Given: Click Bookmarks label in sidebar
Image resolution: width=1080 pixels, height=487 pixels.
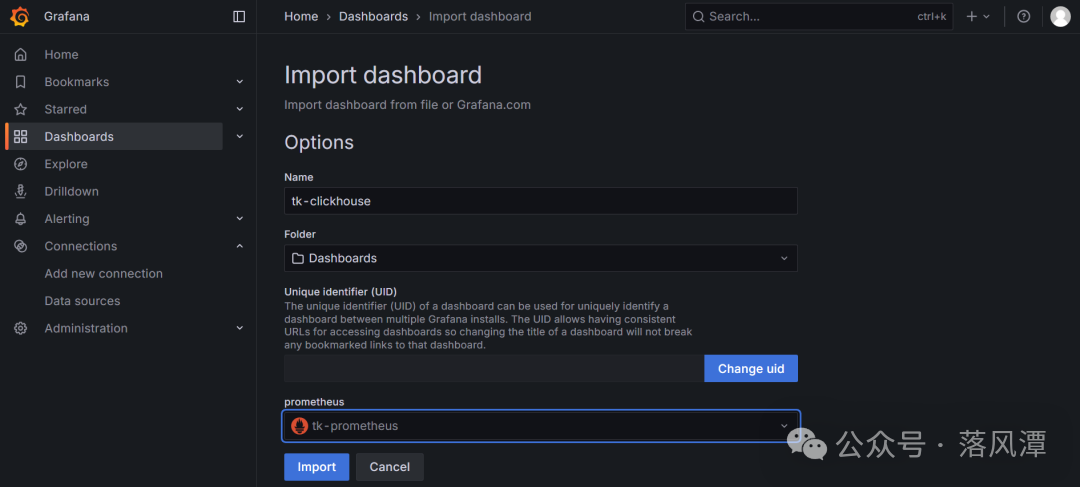Looking at the screenshot, I should click(x=77, y=82).
